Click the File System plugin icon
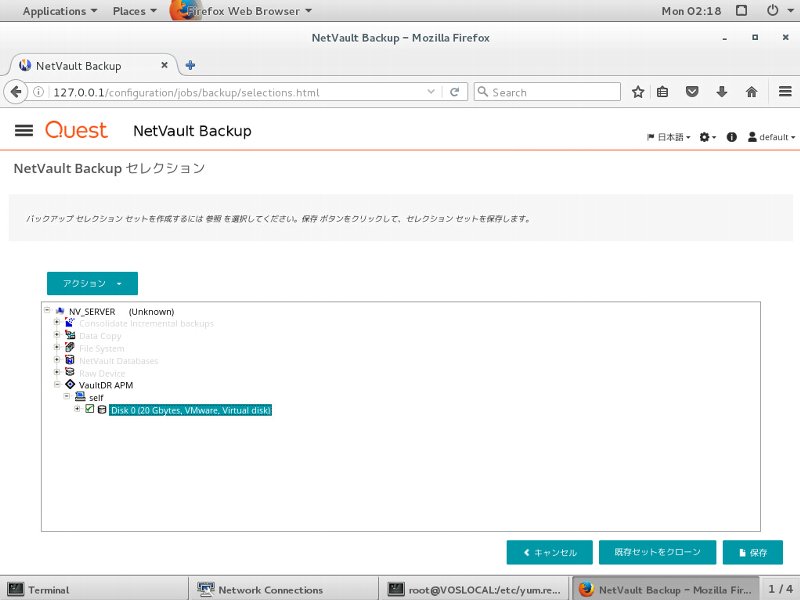 point(70,347)
